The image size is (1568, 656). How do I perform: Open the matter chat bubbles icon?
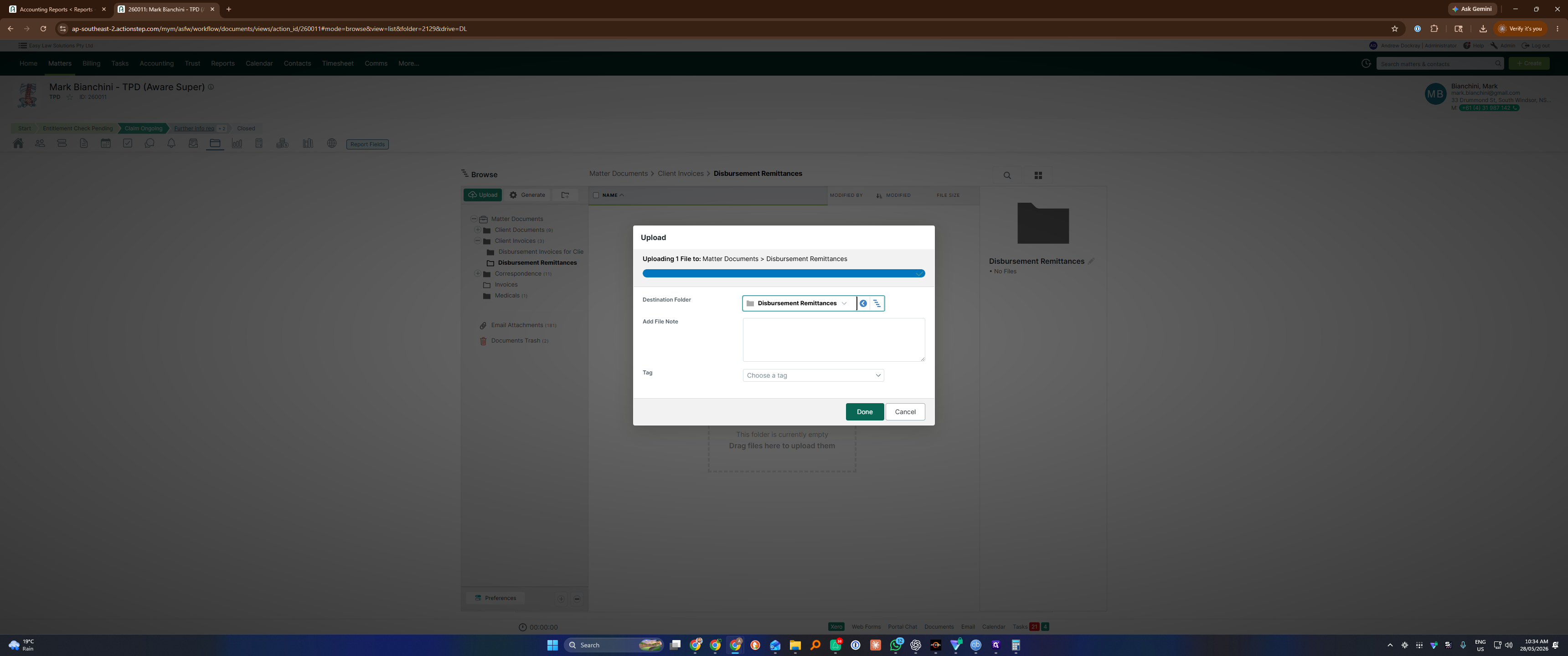click(x=150, y=143)
